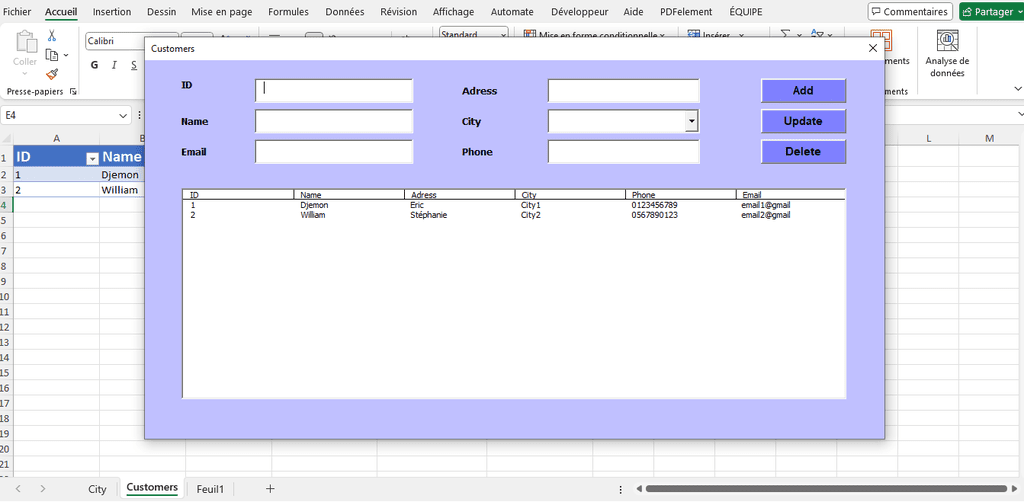Click the Delete button in Customers form
Screen dimensions: 1024x502
803,151
